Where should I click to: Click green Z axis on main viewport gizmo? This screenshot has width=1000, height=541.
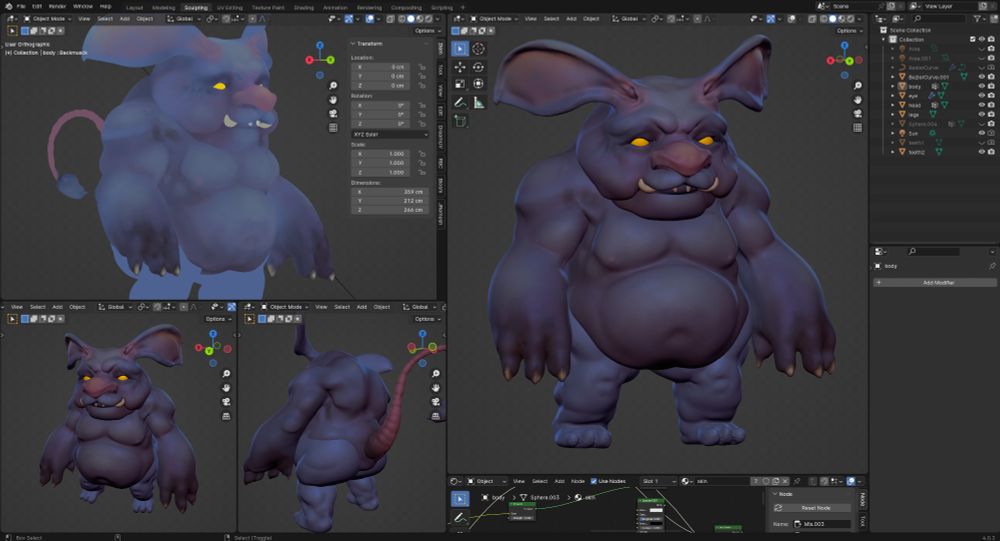(x=849, y=61)
